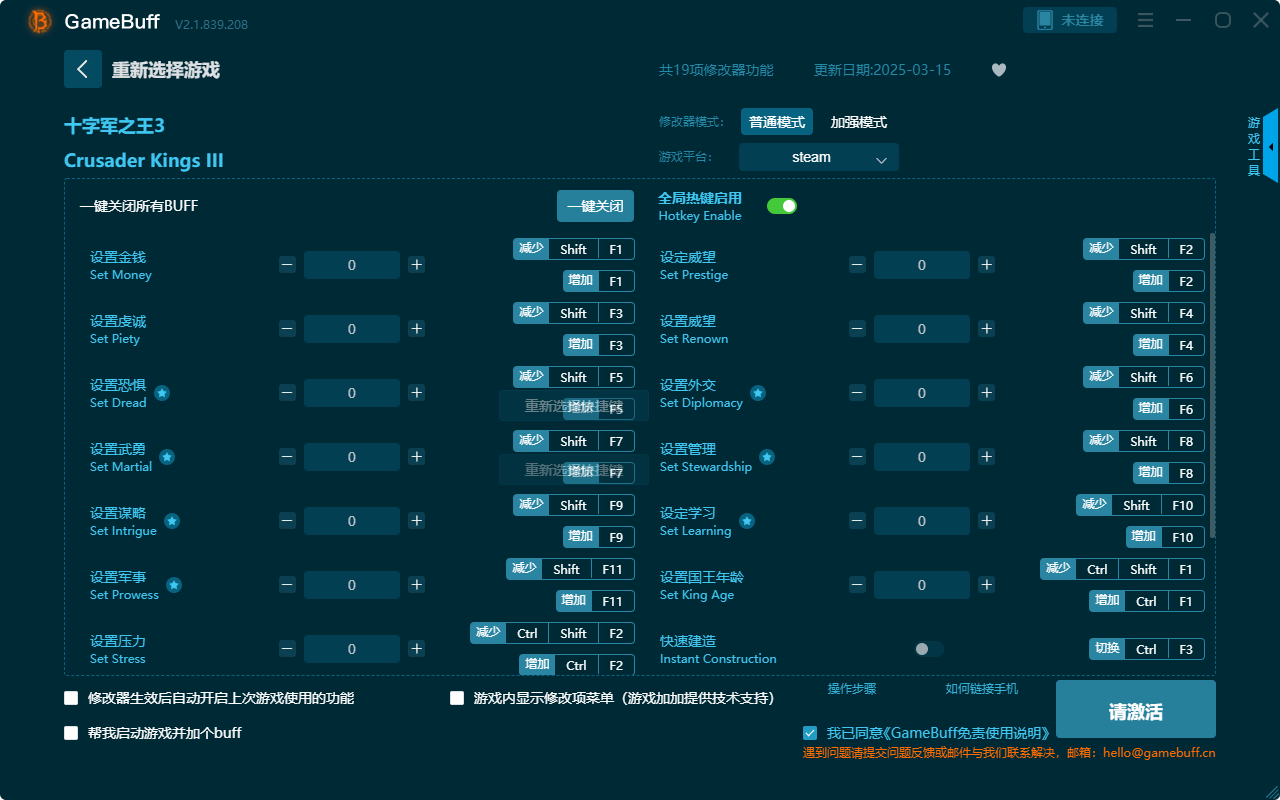Click the star icon next to Set Martial
The image size is (1280, 800).
[x=166, y=458]
